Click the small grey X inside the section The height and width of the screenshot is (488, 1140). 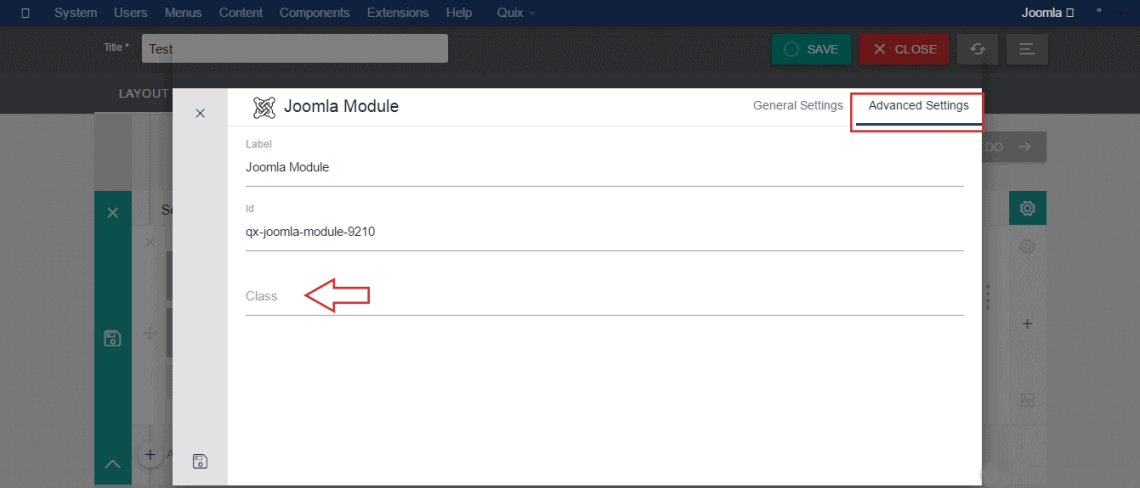[x=150, y=242]
